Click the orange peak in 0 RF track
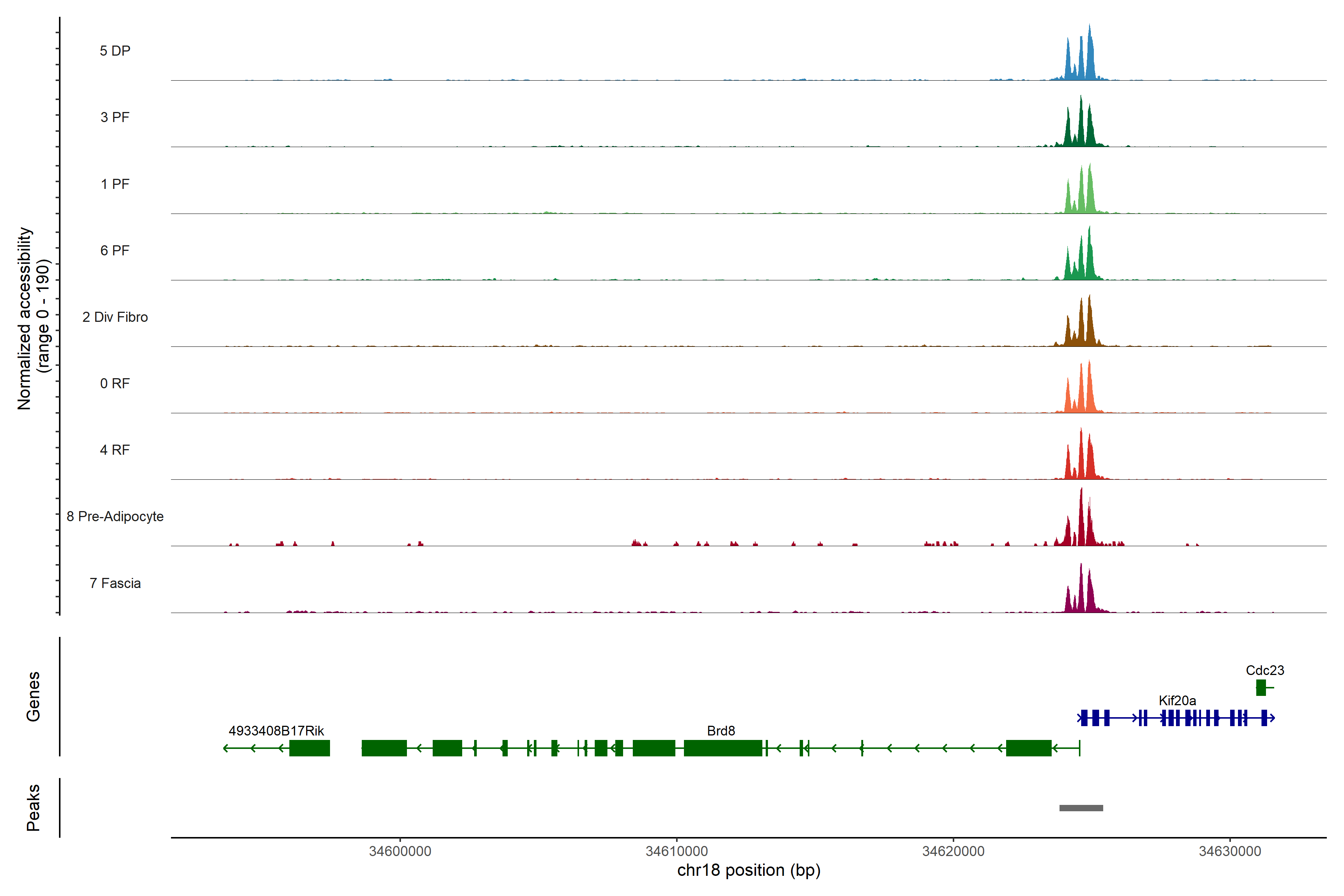This screenshot has width=1344, height=896. click(x=1089, y=391)
